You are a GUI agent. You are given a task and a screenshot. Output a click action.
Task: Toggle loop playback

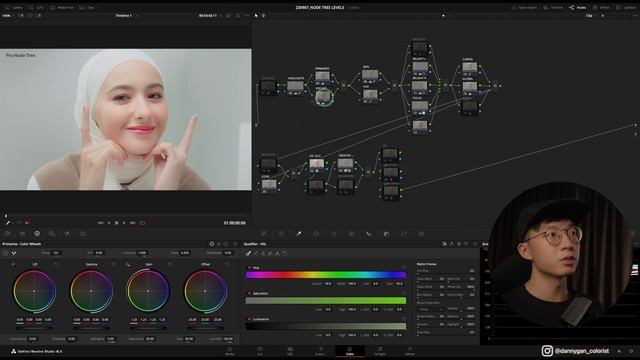[142, 223]
